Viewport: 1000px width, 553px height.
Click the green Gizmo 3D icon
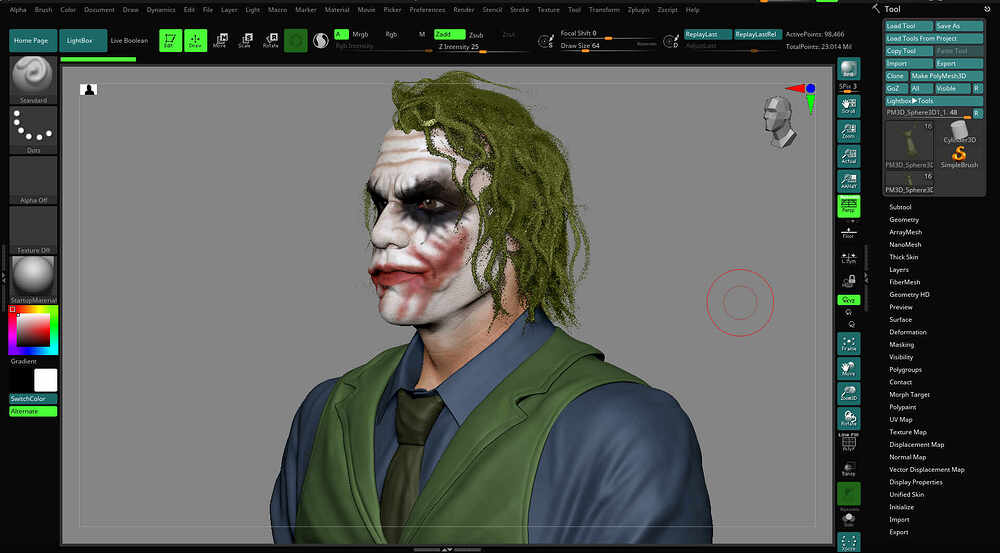pos(295,41)
